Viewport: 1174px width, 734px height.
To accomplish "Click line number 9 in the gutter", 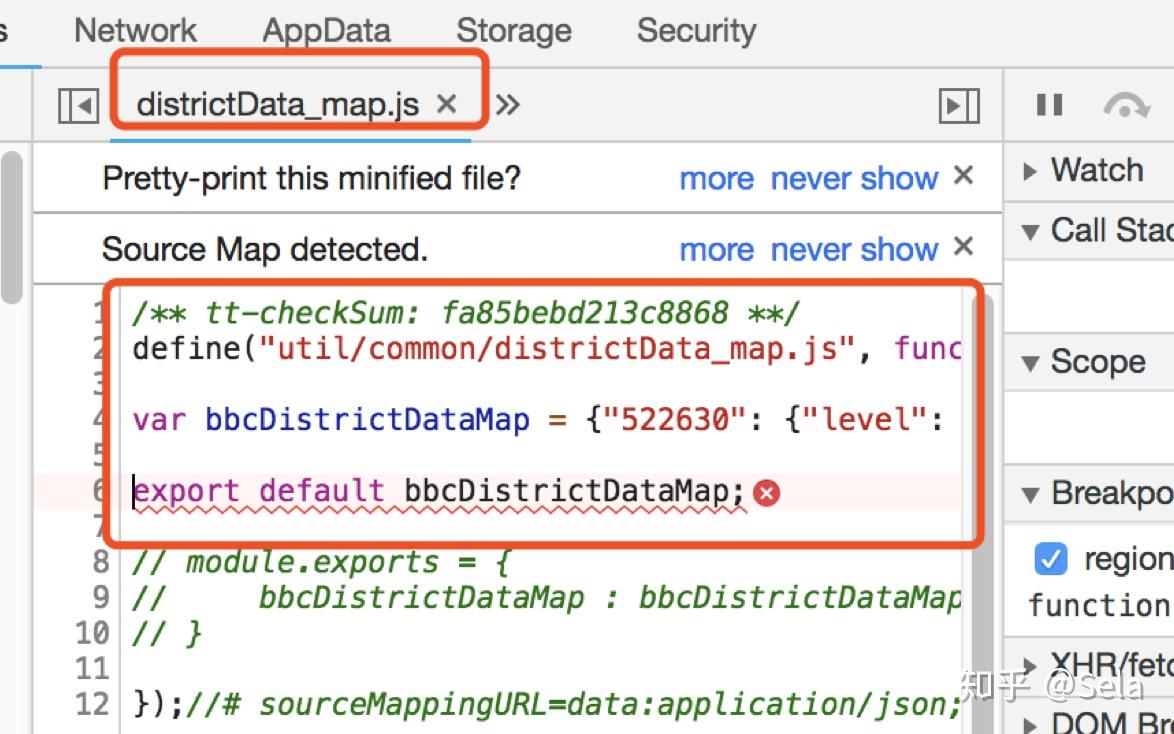I will 100,597.
